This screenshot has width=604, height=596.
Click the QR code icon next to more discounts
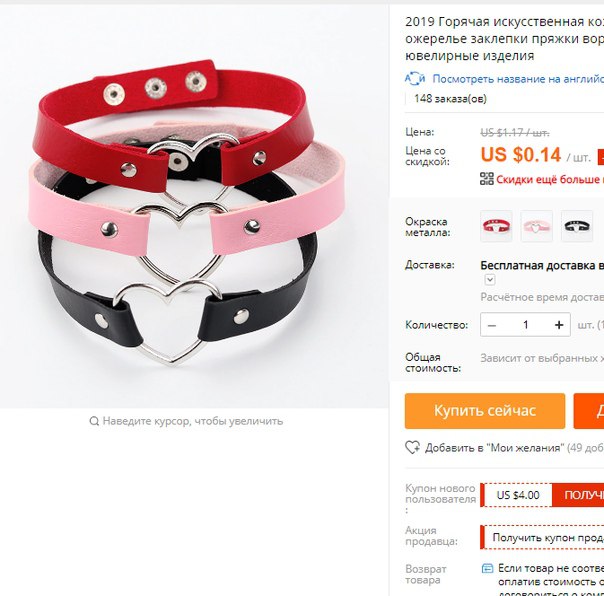(x=487, y=179)
